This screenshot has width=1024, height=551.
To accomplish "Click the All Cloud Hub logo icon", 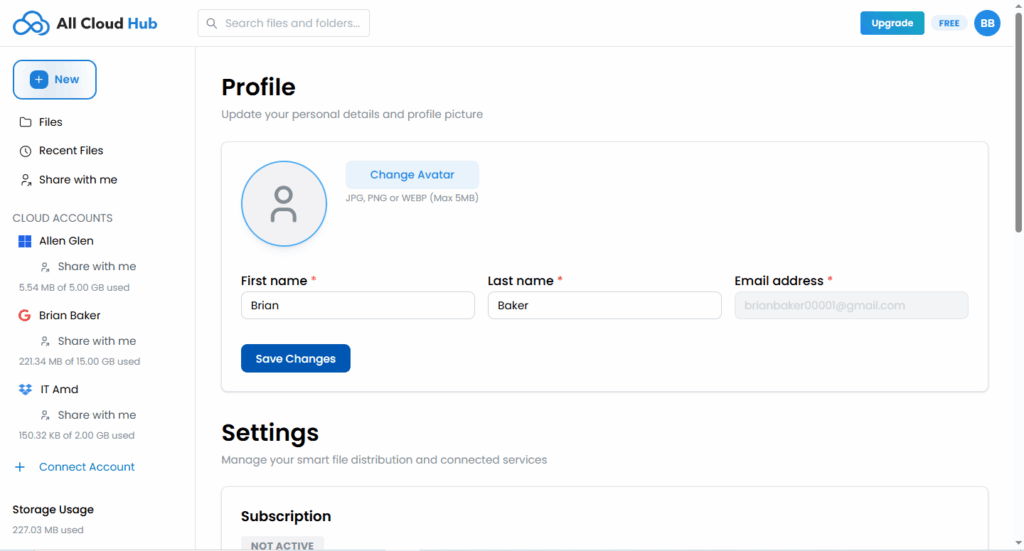I will (31, 24).
